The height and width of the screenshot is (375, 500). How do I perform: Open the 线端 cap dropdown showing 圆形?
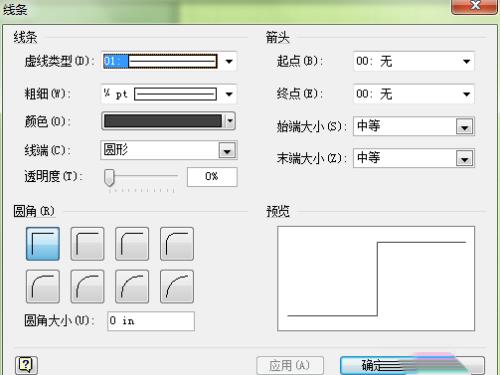[227, 151]
